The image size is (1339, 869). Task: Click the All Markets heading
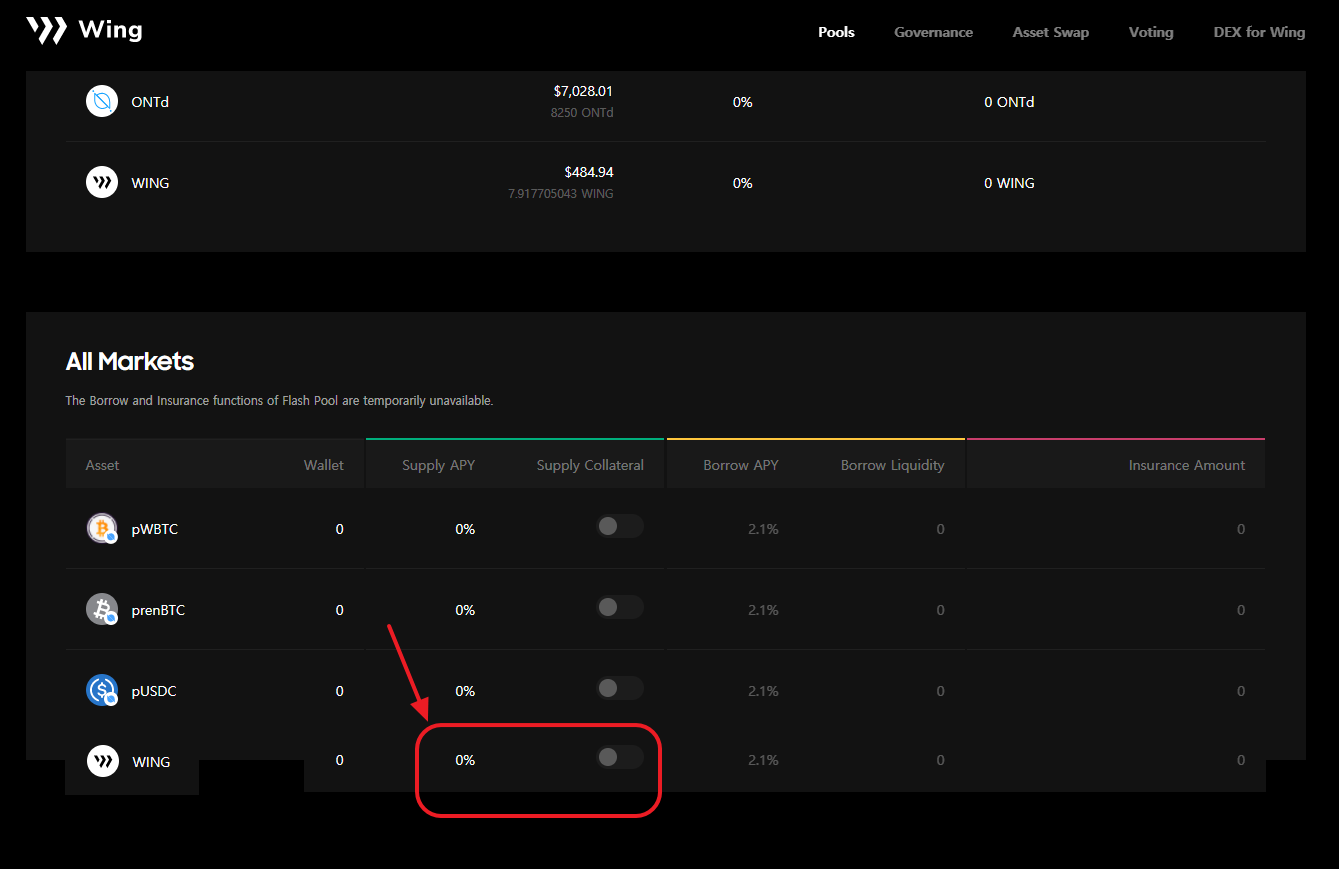tap(130, 361)
